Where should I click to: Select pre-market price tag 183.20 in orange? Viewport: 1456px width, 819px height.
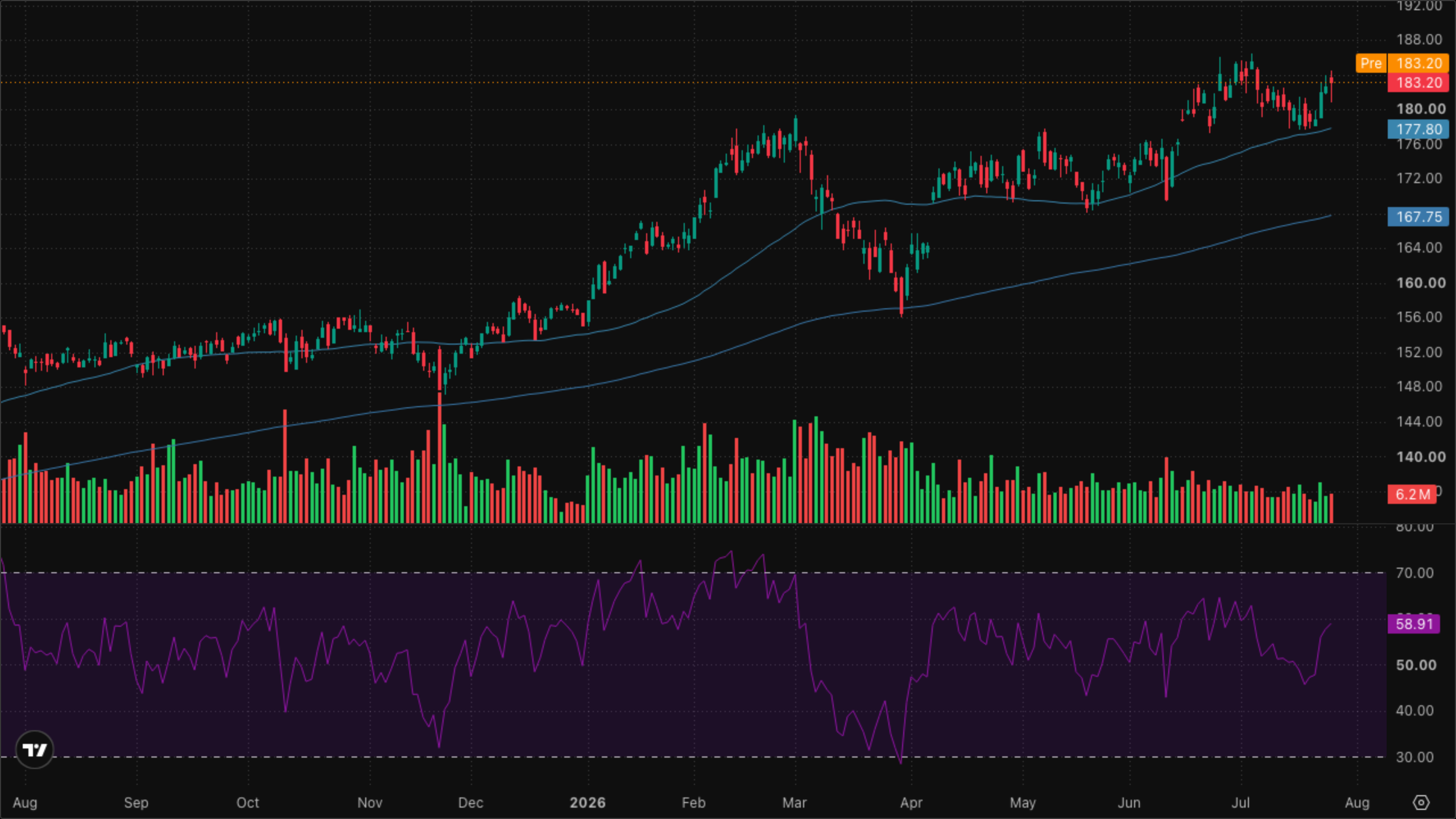coord(1418,63)
